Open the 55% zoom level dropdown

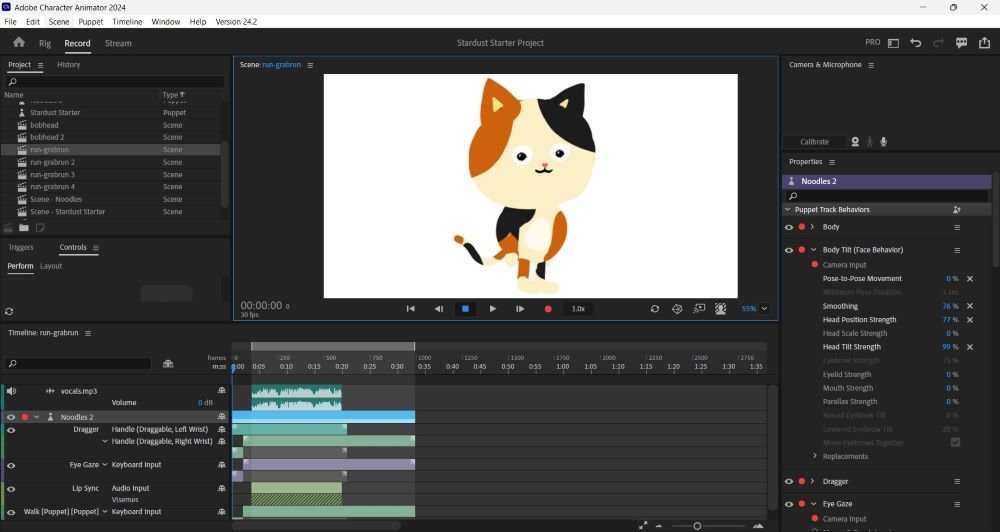[x=765, y=309]
